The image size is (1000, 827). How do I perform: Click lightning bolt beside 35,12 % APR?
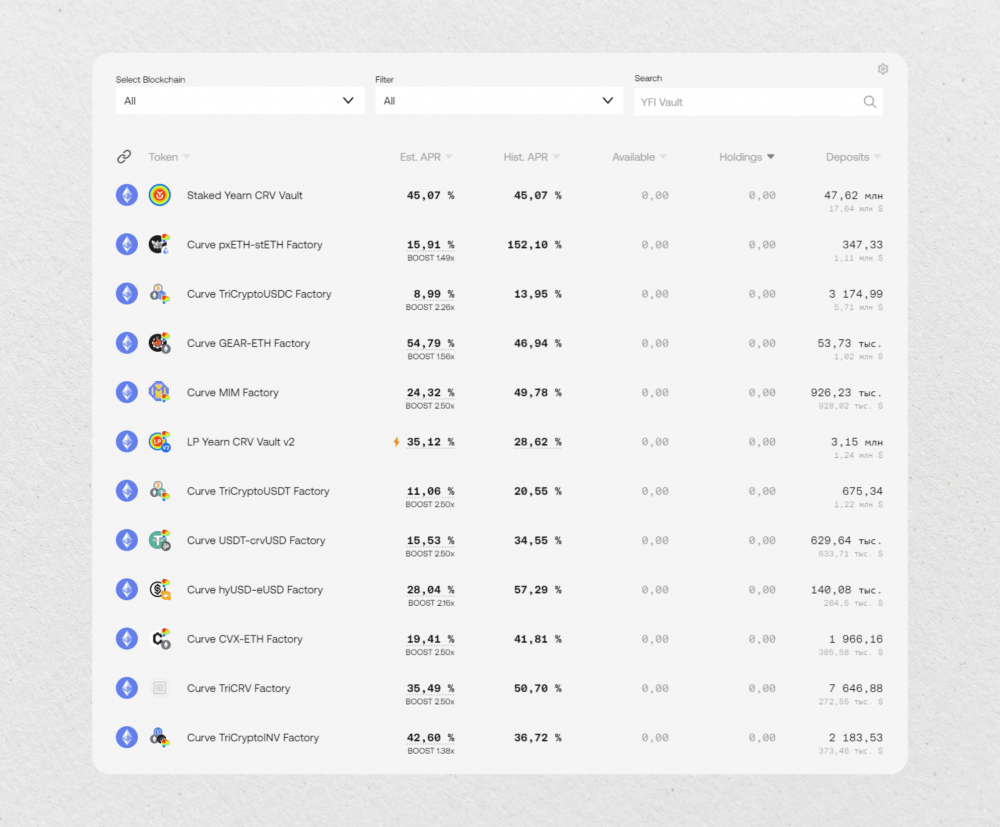click(396, 442)
